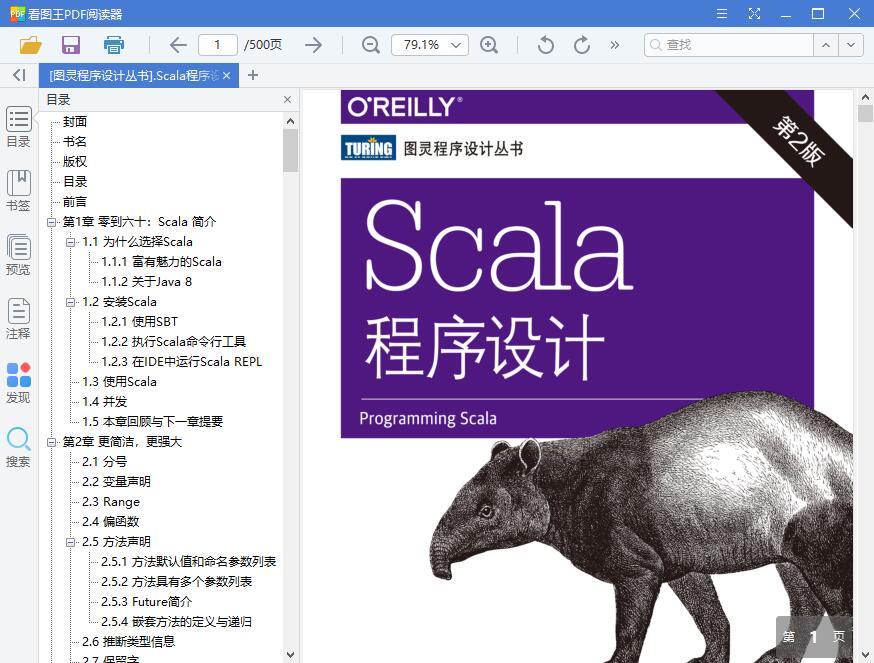Close the Scala document tab
Screen dimensions: 874x663
(x=226, y=75)
